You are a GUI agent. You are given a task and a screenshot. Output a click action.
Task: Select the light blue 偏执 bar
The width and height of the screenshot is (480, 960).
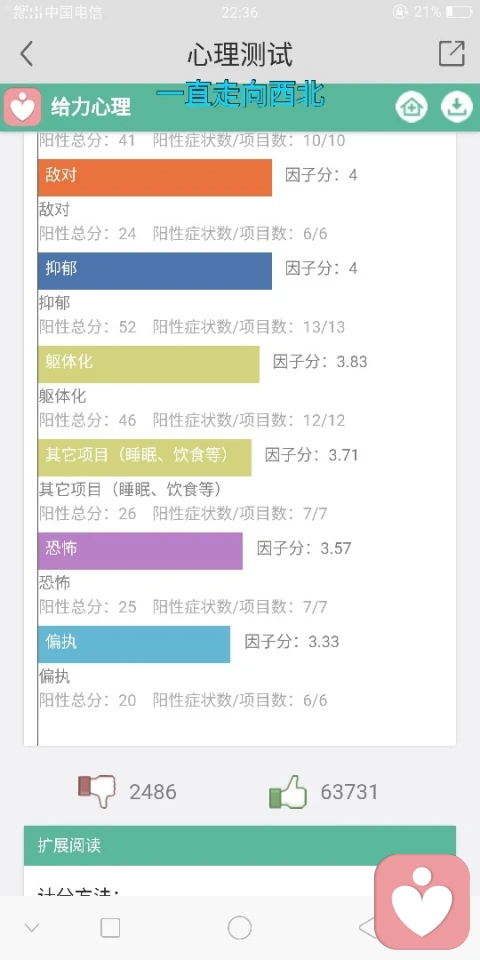(x=134, y=644)
